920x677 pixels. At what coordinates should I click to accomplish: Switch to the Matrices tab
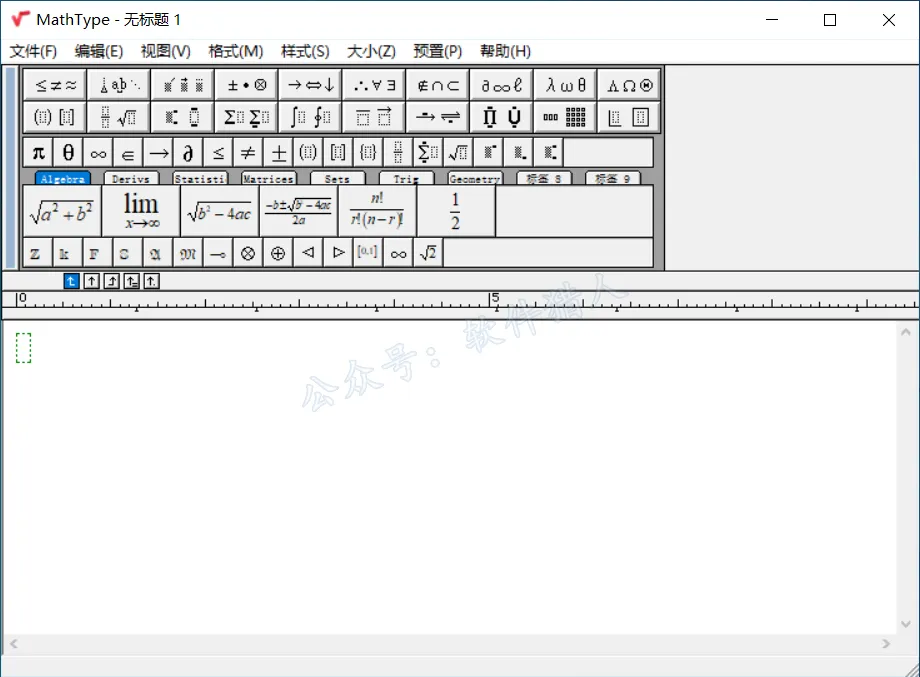tap(269, 178)
